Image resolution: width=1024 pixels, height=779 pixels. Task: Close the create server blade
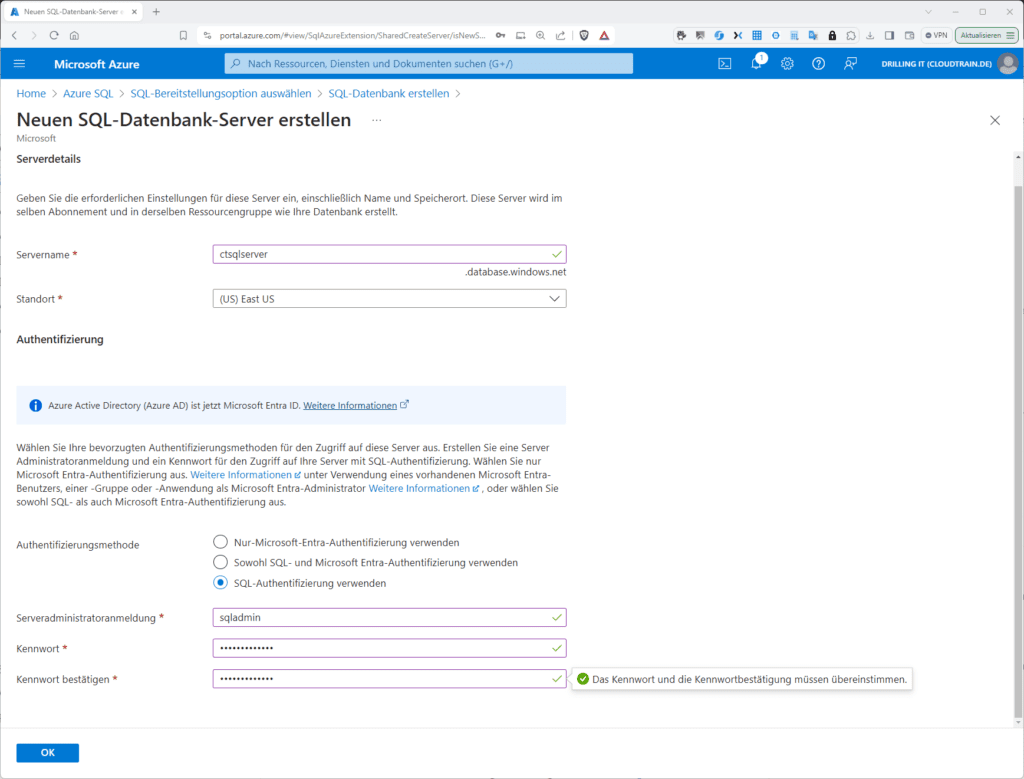[995, 120]
